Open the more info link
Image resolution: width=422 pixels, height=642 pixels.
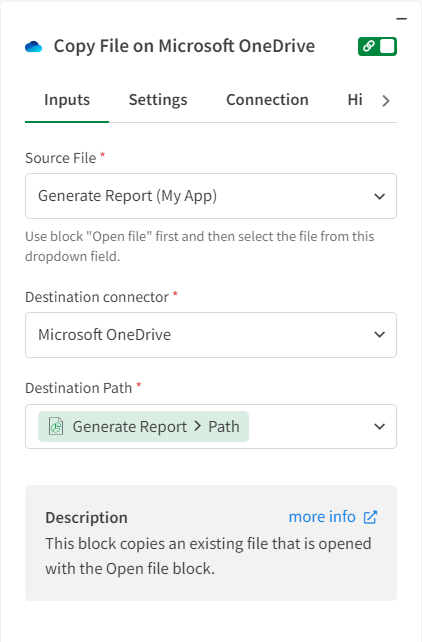click(322, 517)
